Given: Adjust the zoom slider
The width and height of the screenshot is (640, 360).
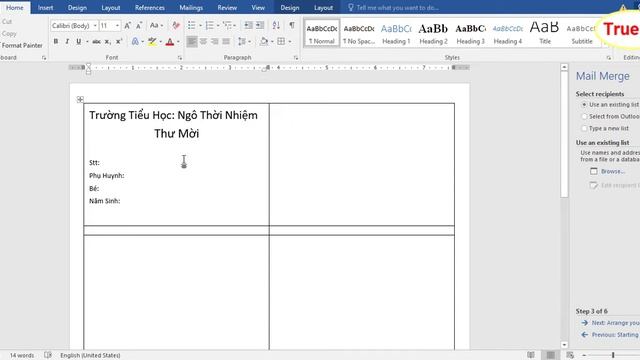Looking at the screenshot, I should coord(613,355).
